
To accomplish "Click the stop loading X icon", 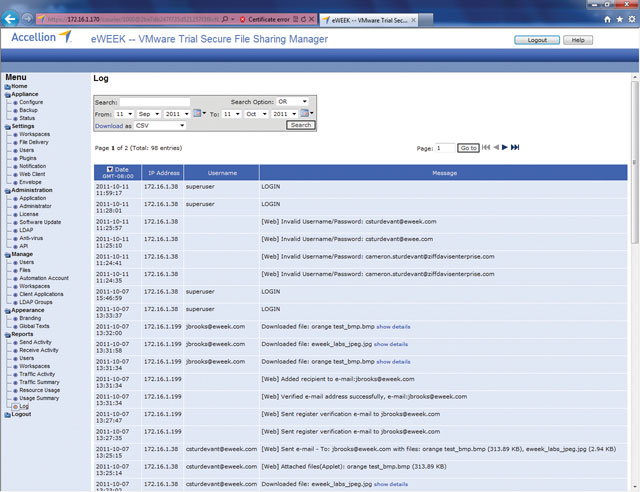I will pos(311,19).
